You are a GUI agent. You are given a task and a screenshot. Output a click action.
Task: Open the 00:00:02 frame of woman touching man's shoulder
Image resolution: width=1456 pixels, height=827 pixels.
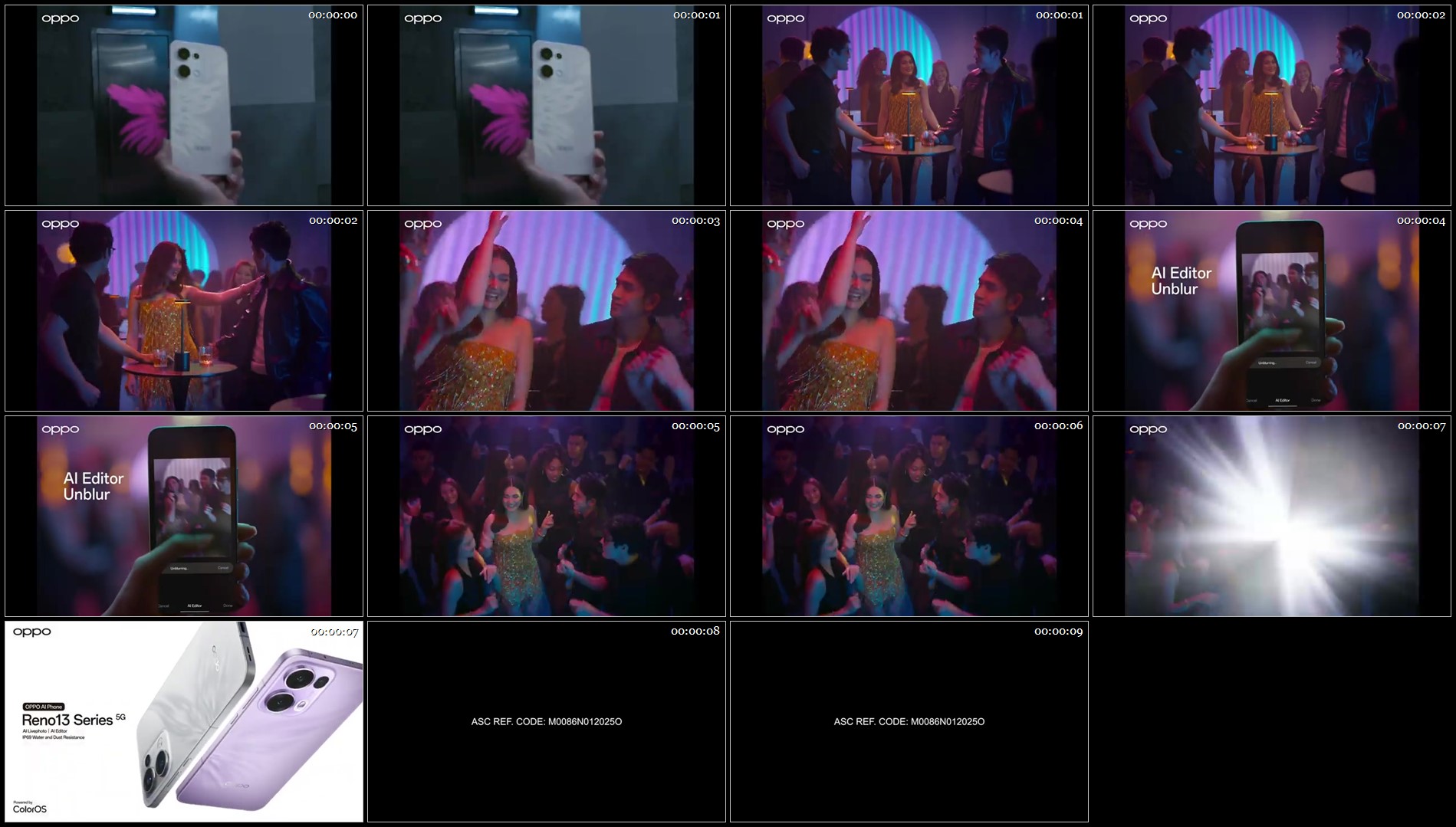tap(184, 311)
